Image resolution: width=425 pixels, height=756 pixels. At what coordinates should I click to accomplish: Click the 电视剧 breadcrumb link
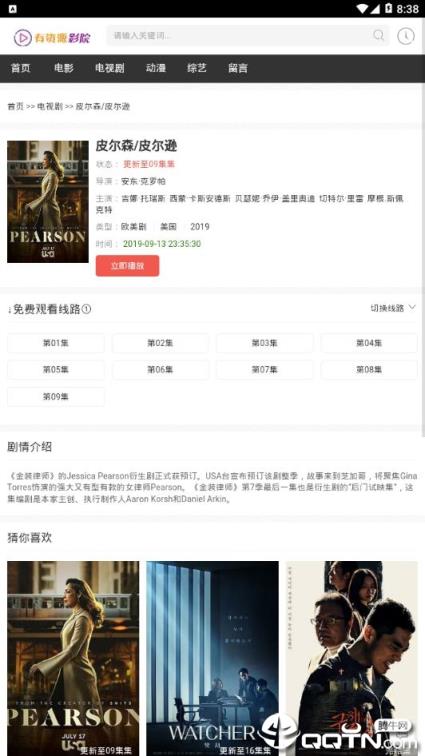(x=50, y=107)
